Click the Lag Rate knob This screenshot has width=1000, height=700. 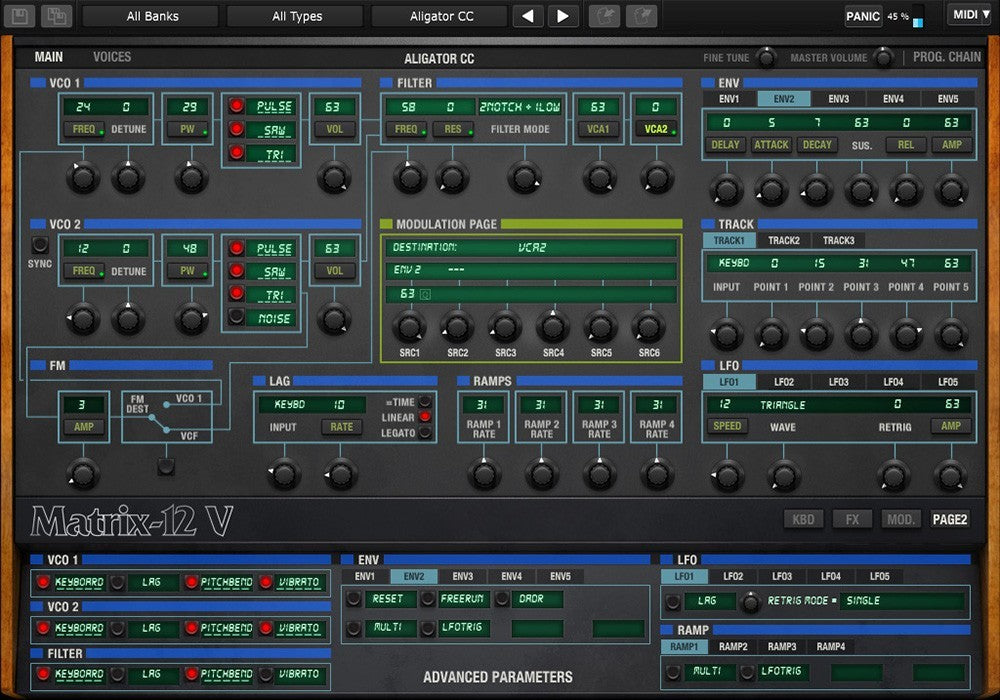point(341,474)
